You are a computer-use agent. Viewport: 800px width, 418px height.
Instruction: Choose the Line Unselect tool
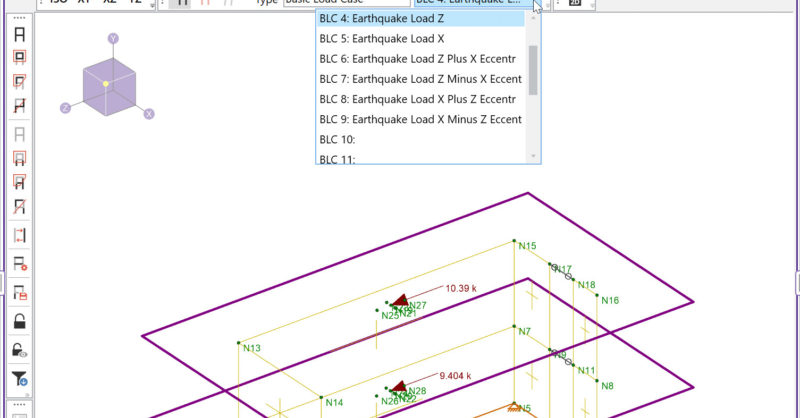19,206
